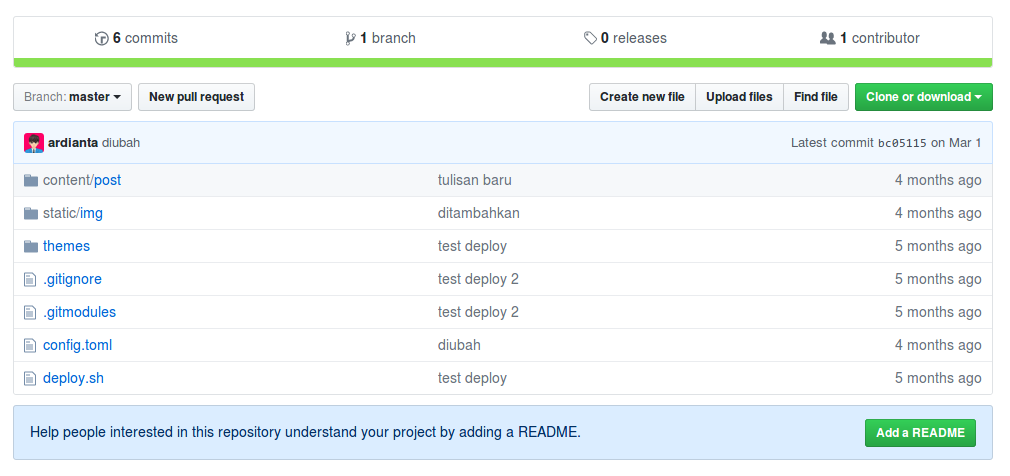Click the contributors people icon

click(x=827, y=39)
